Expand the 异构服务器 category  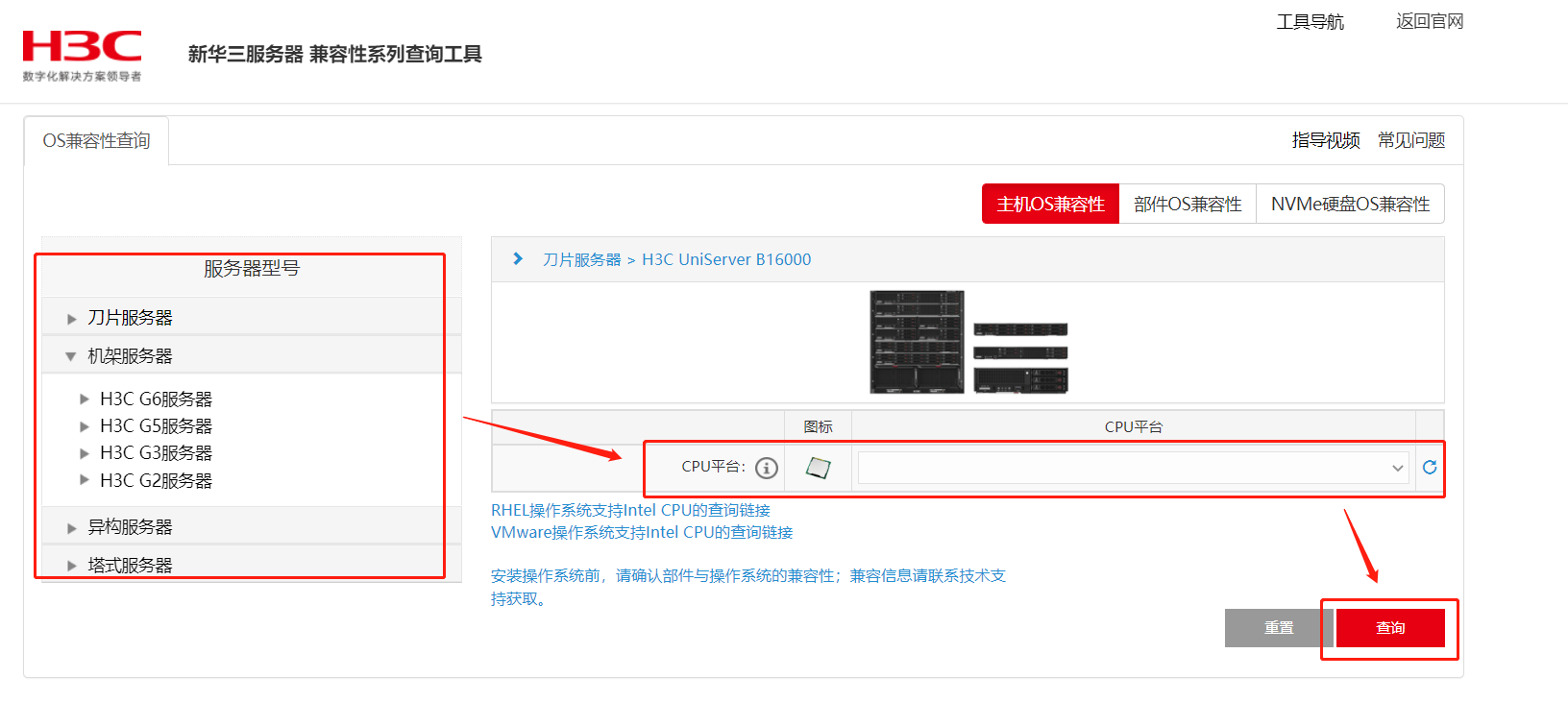click(71, 528)
